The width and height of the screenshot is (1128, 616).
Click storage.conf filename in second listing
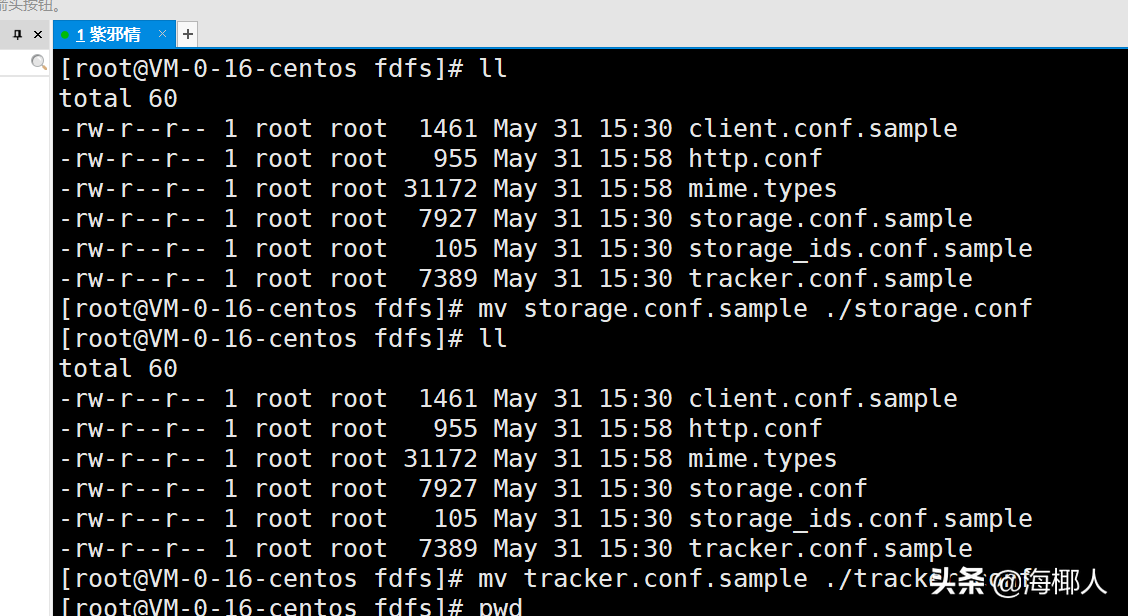pyautogui.click(x=777, y=488)
